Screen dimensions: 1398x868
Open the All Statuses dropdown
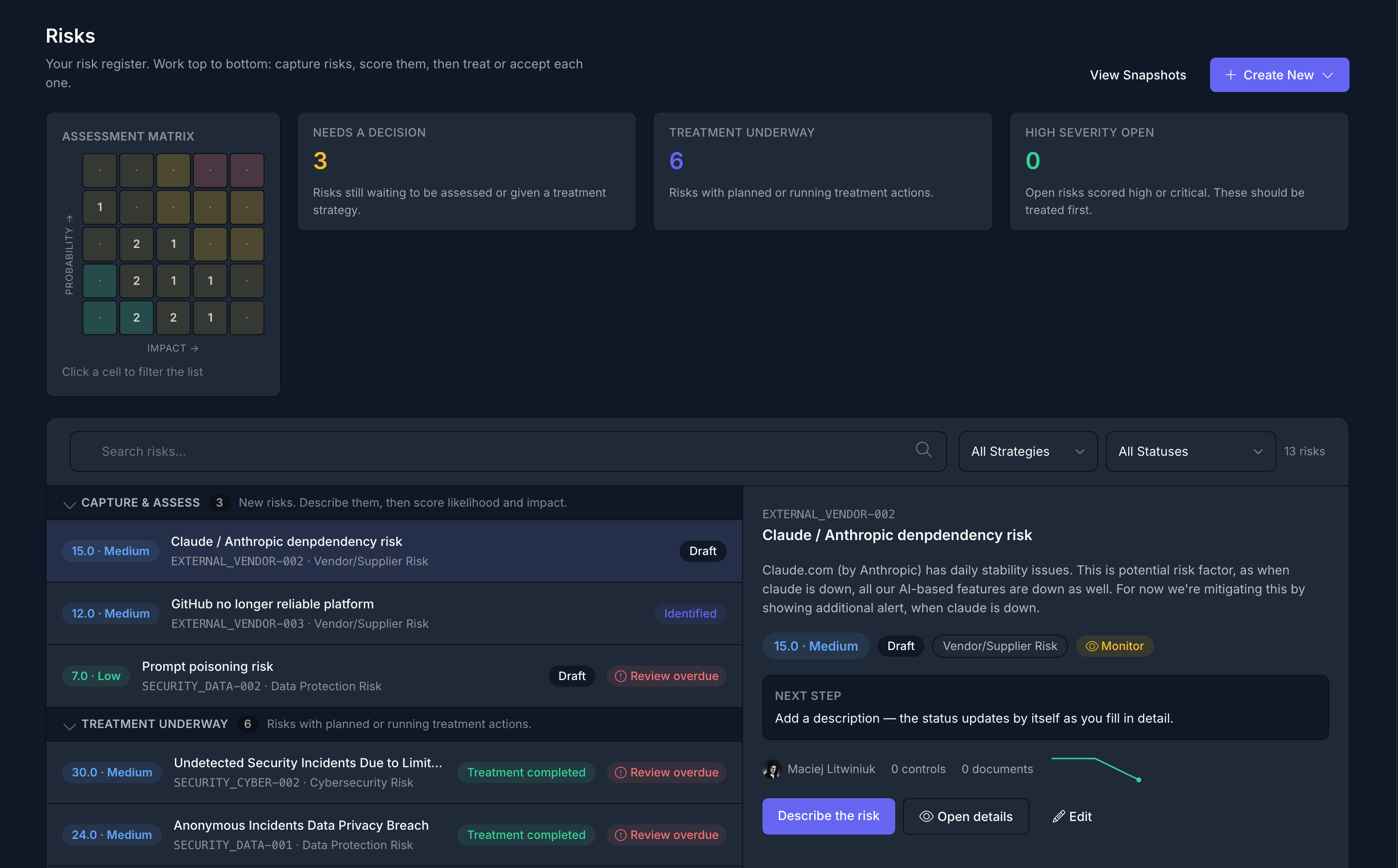[x=1191, y=451]
